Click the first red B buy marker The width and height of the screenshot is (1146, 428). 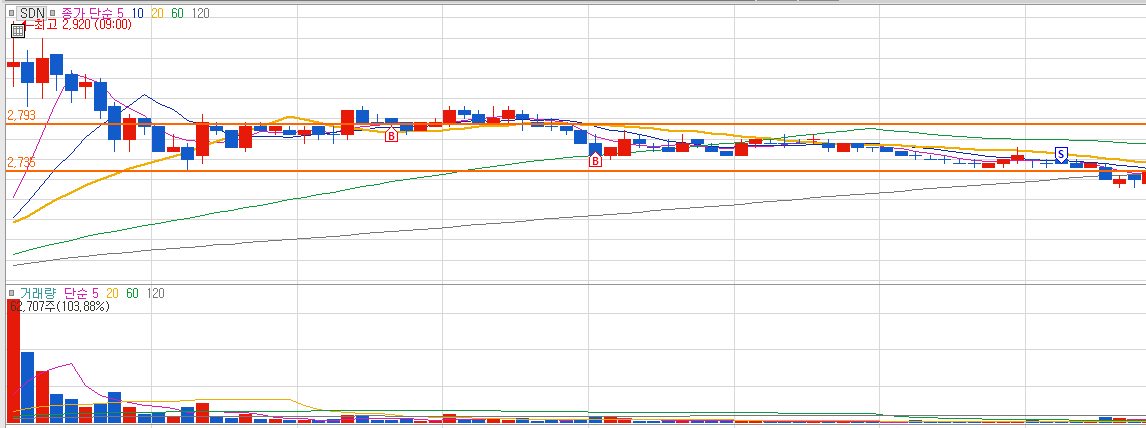pyautogui.click(x=391, y=136)
